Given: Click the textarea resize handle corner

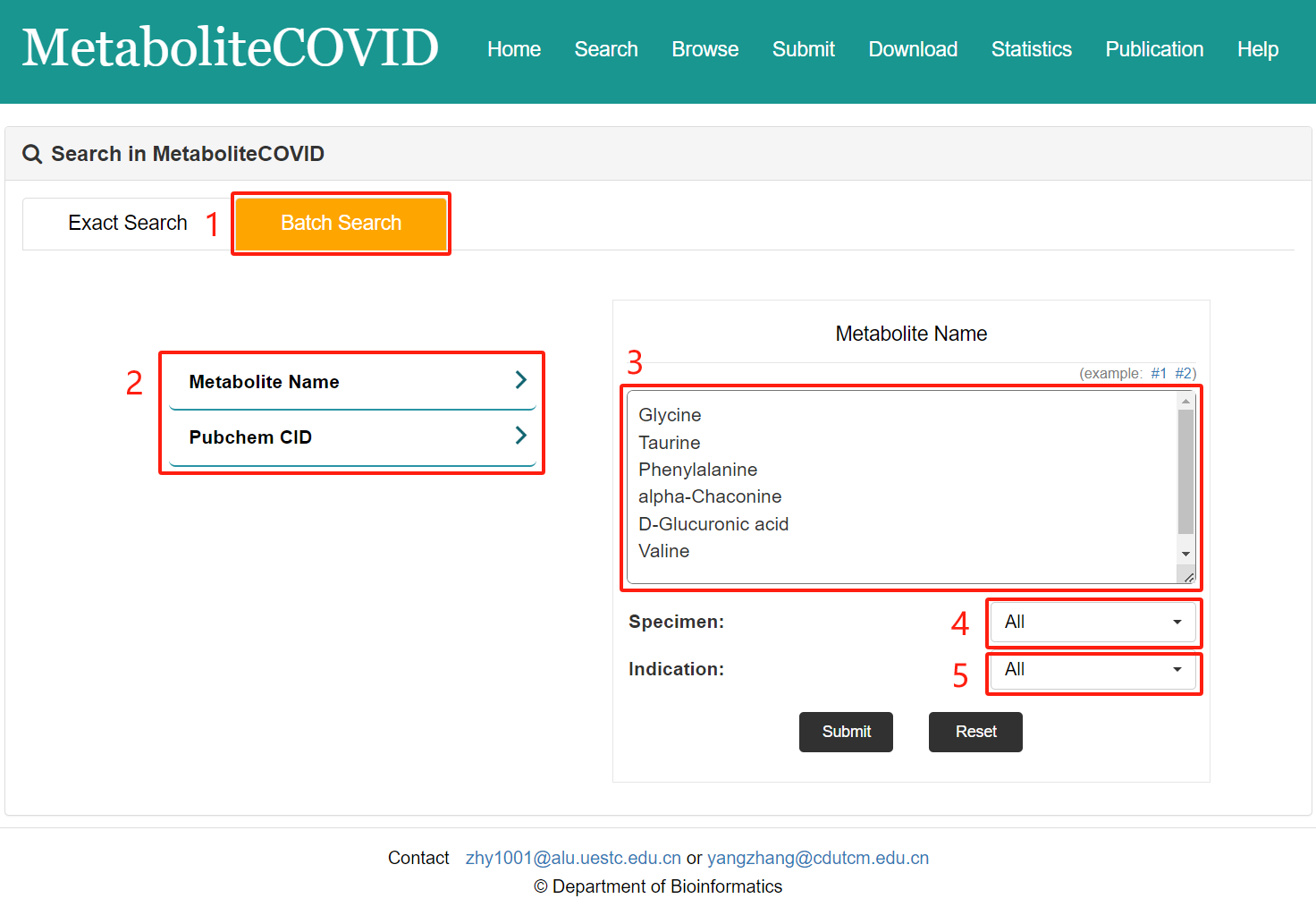Looking at the screenshot, I should tap(1188, 578).
